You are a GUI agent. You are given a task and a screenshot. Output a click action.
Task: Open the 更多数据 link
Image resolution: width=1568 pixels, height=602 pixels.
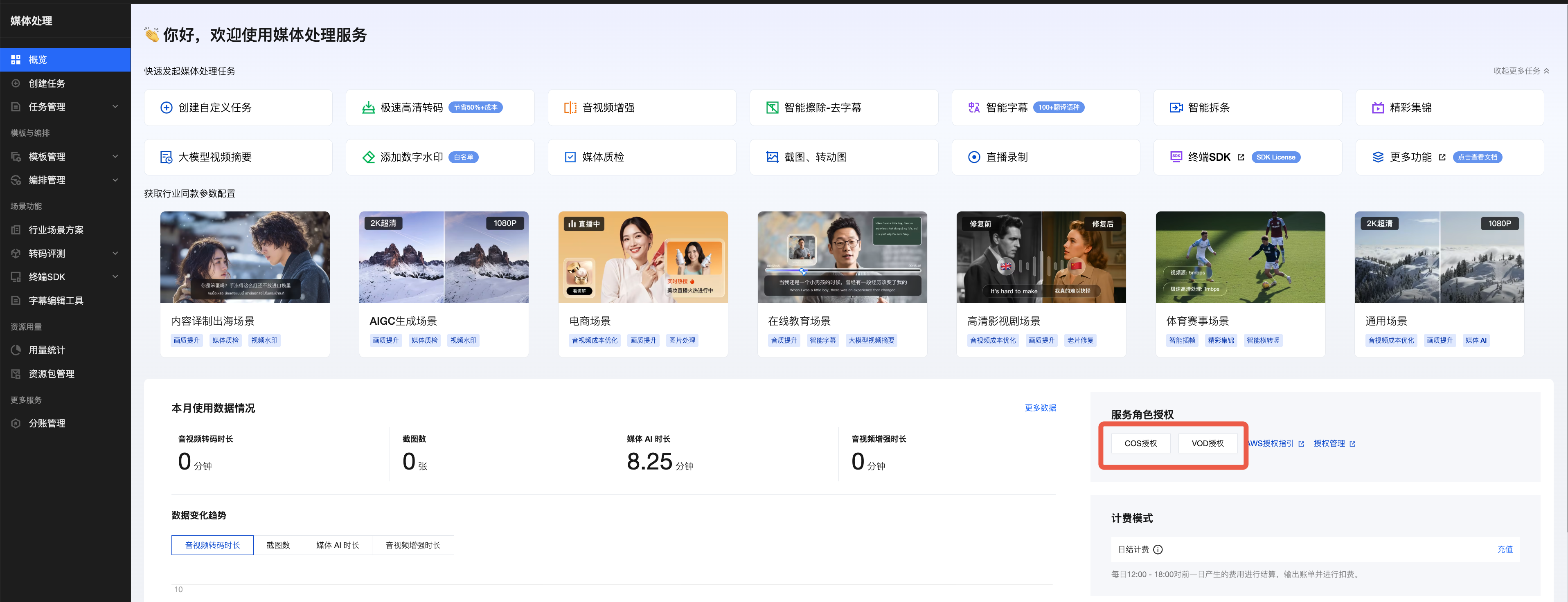pos(1040,408)
